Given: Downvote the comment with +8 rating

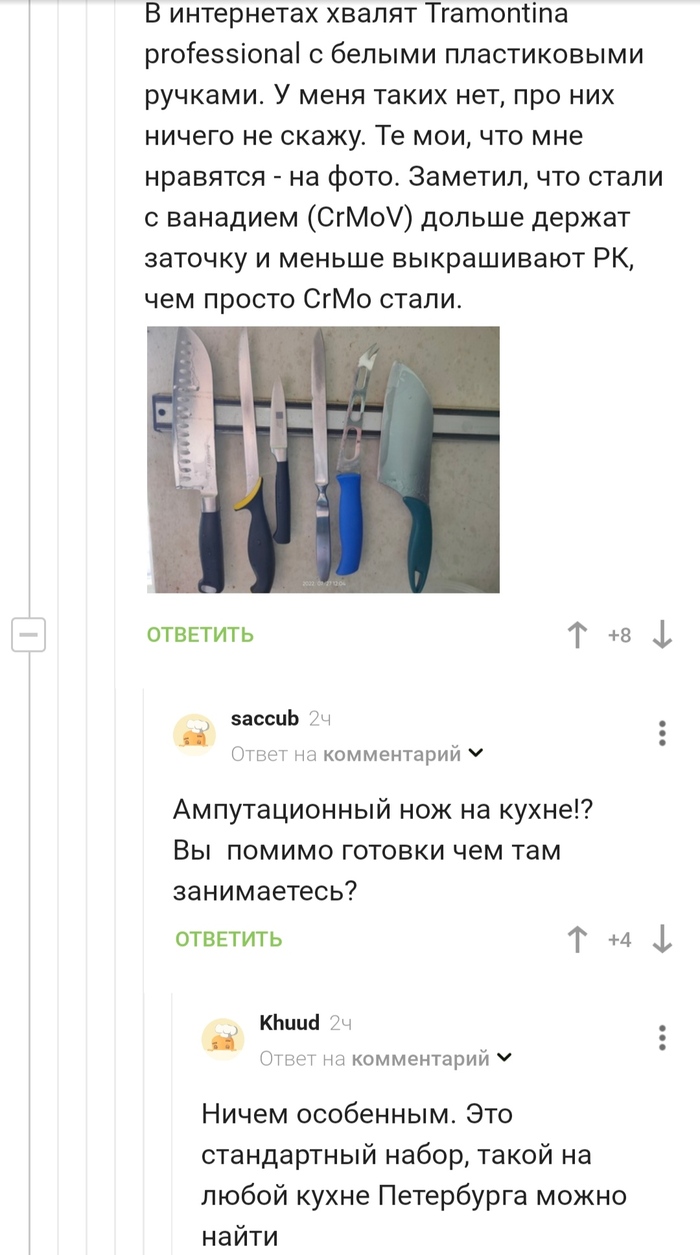Looking at the screenshot, I should (661, 635).
